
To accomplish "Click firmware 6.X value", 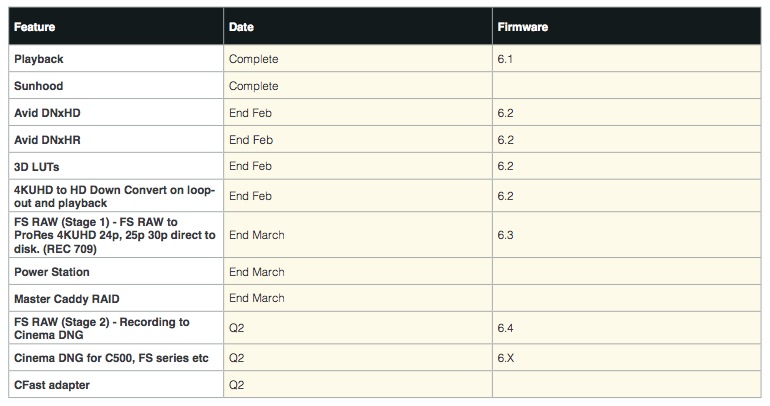I will (x=505, y=358).
